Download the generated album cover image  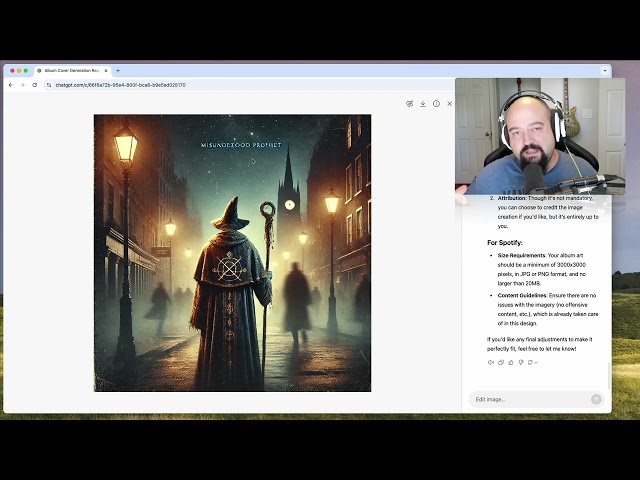[x=423, y=104]
